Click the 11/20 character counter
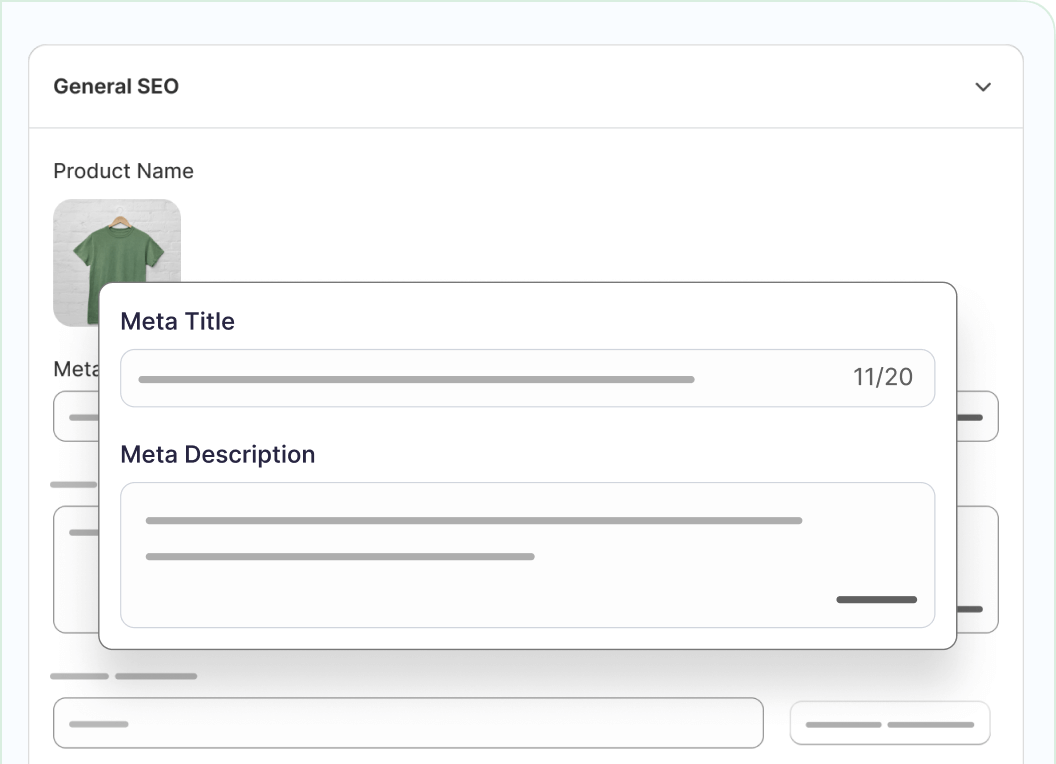 882,377
